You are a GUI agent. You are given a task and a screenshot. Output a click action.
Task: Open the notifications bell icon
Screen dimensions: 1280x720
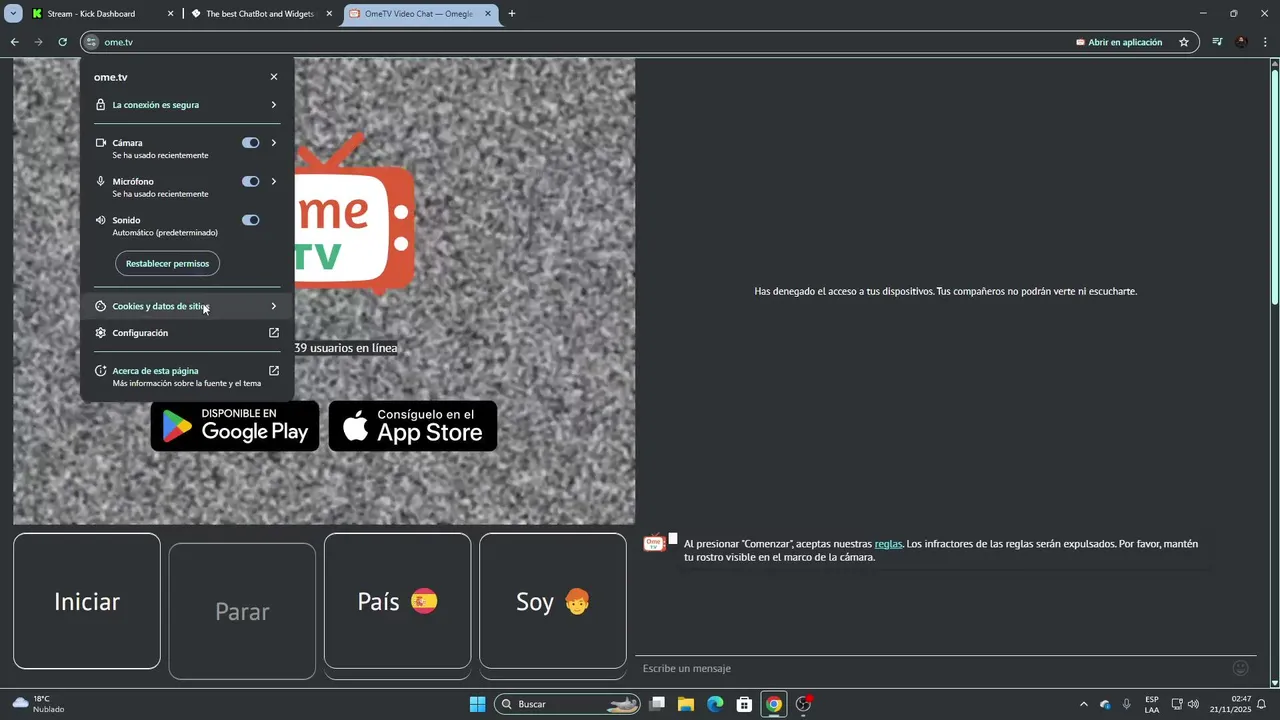click(1262, 704)
